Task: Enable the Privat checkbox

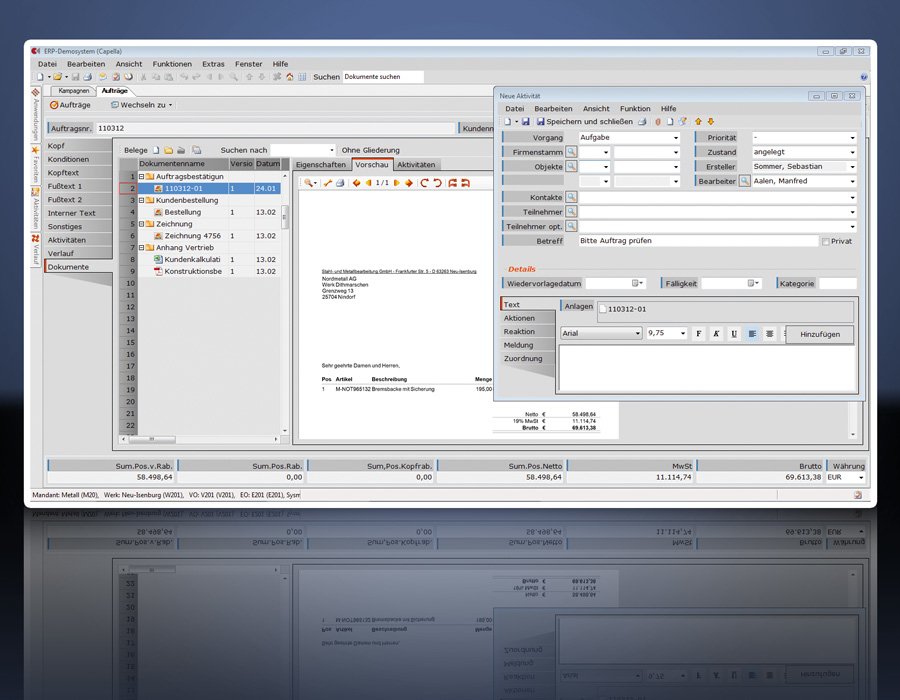Action: pos(825,241)
